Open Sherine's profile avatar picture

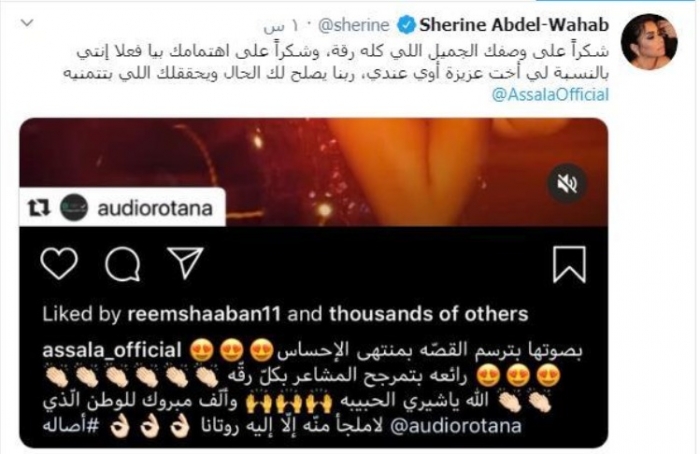click(x=649, y=42)
